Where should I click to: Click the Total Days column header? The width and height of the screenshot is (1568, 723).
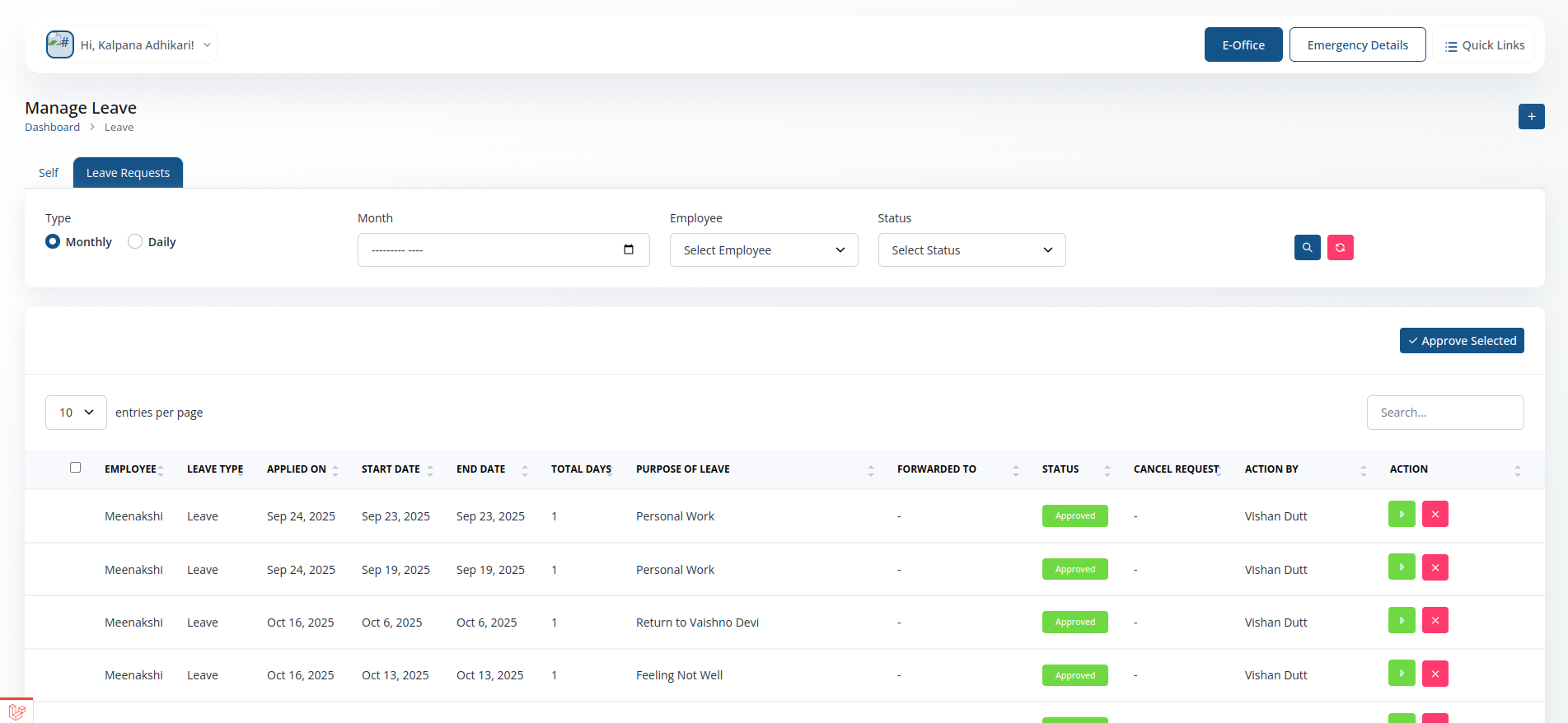[581, 469]
